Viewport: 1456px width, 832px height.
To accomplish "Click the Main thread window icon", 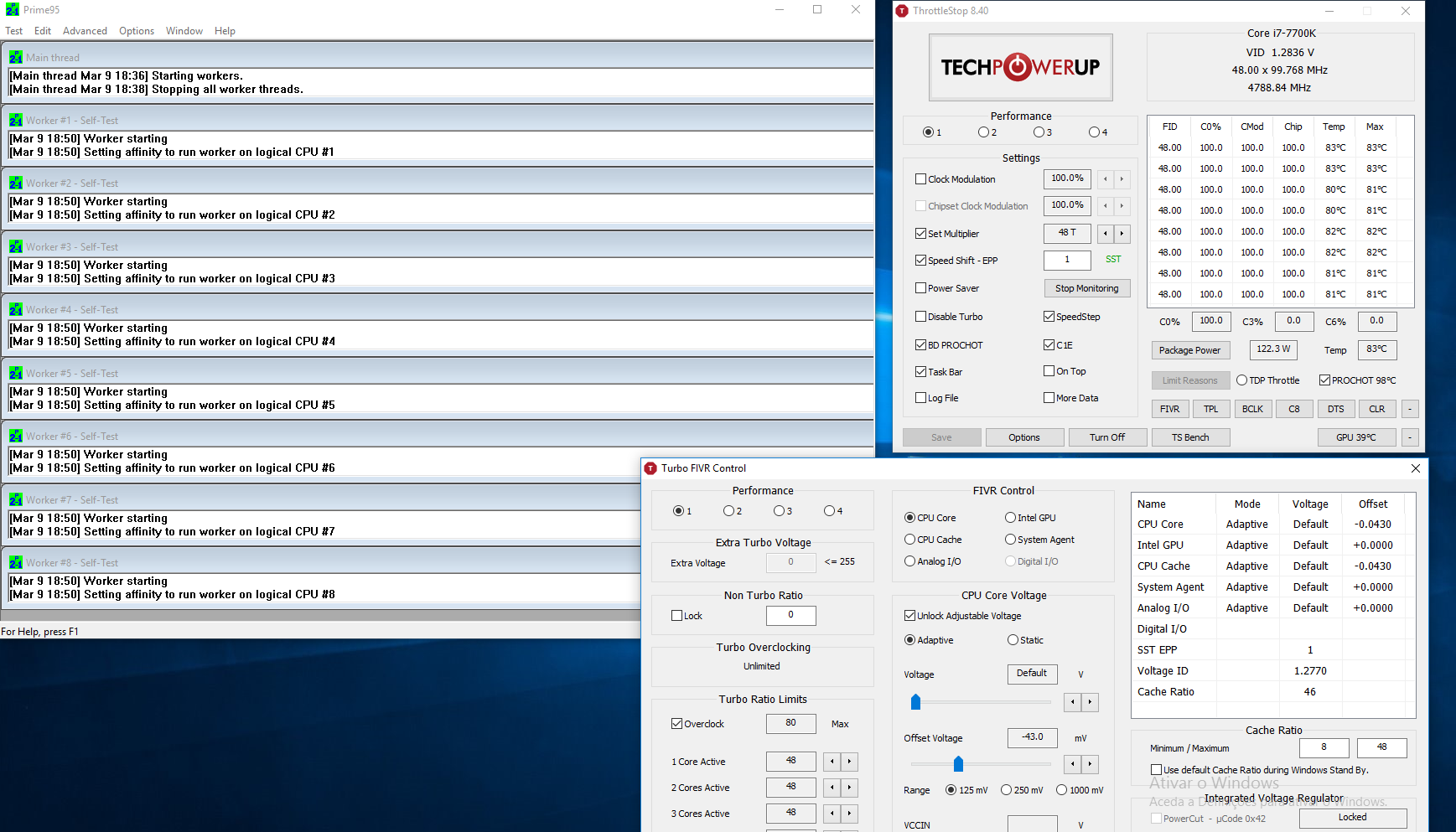I will click(x=16, y=57).
